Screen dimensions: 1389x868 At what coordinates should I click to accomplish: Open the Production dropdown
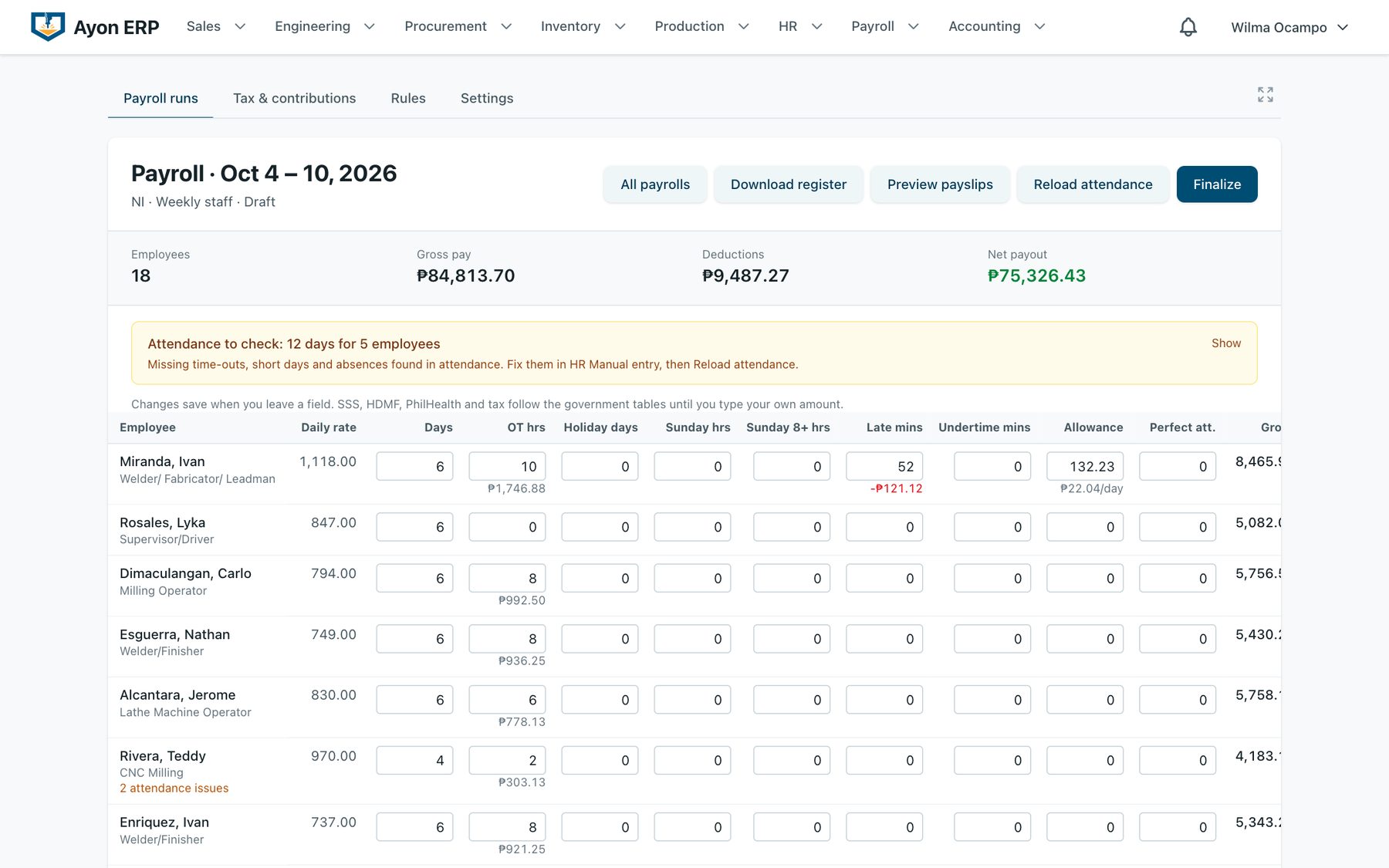tap(702, 26)
